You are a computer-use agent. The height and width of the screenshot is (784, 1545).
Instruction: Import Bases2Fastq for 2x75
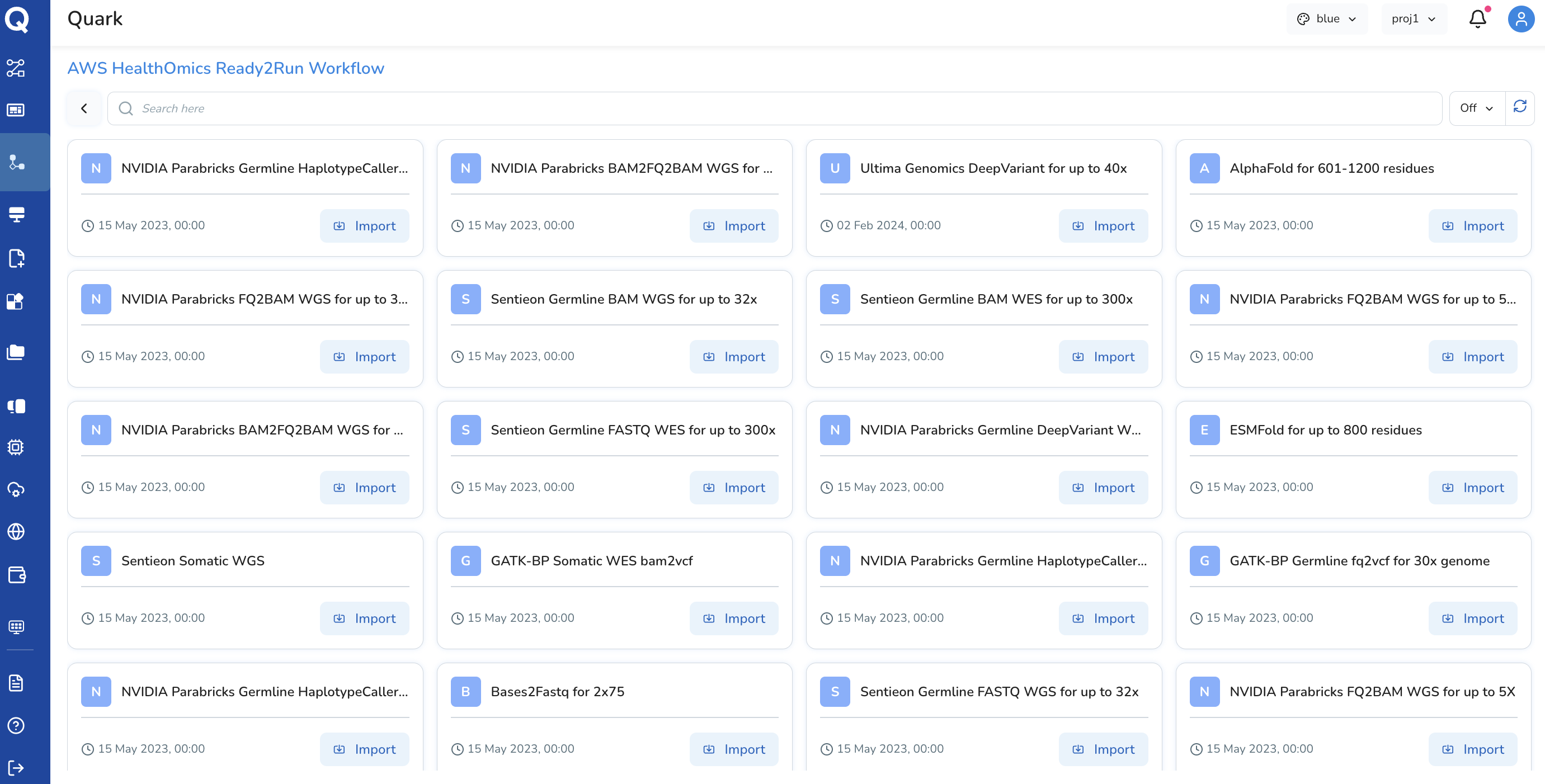733,749
